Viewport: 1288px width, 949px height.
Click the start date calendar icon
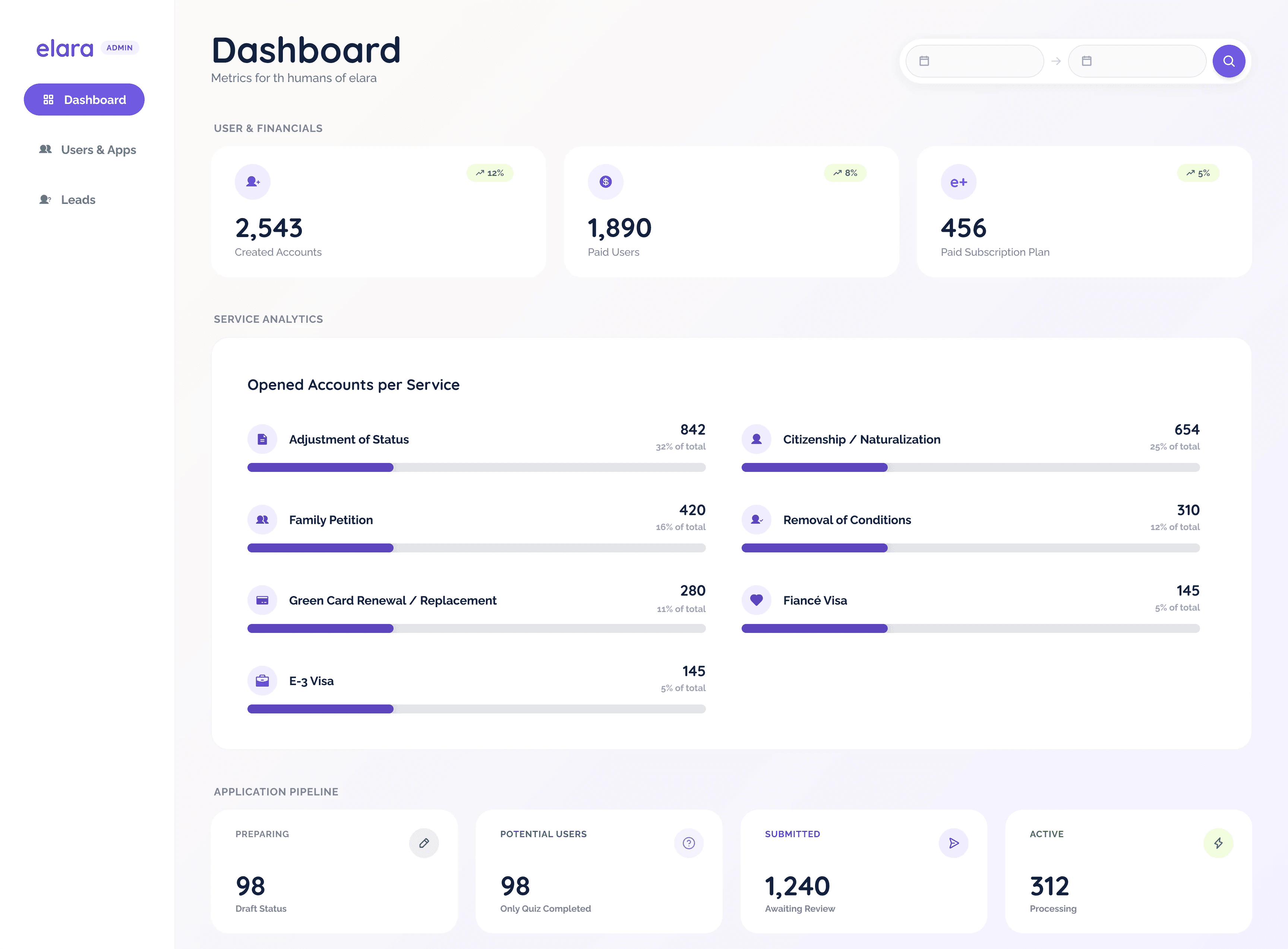click(x=924, y=61)
